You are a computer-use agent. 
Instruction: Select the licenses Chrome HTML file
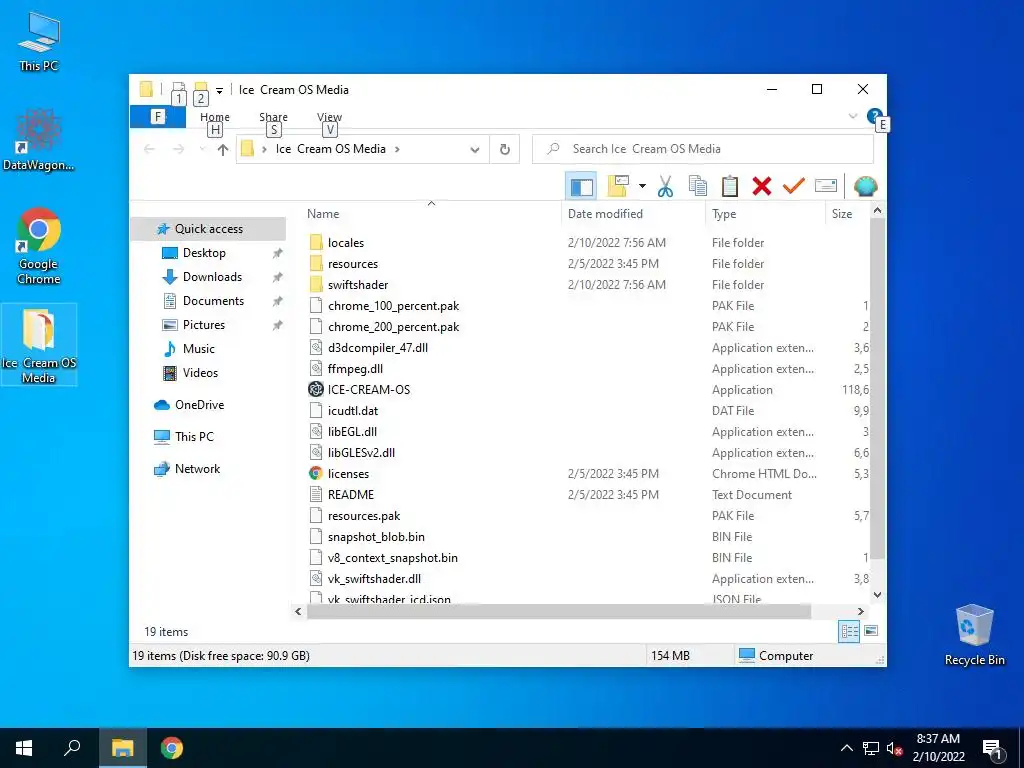pyautogui.click(x=348, y=474)
